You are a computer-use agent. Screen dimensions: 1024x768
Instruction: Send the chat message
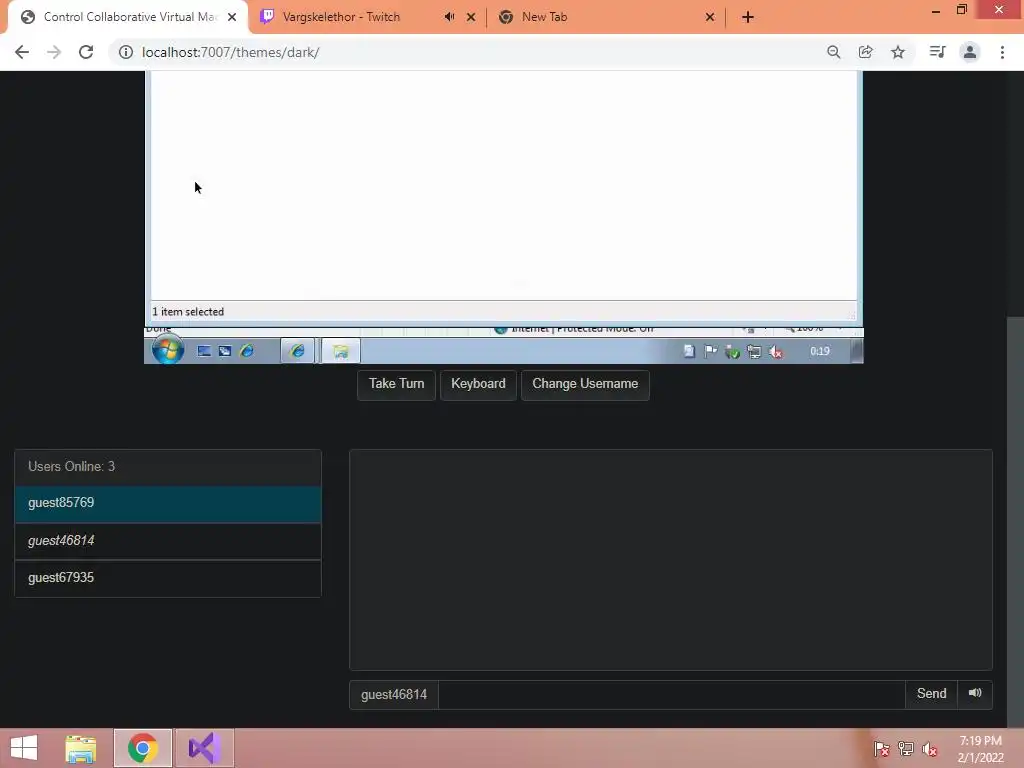[931, 694]
